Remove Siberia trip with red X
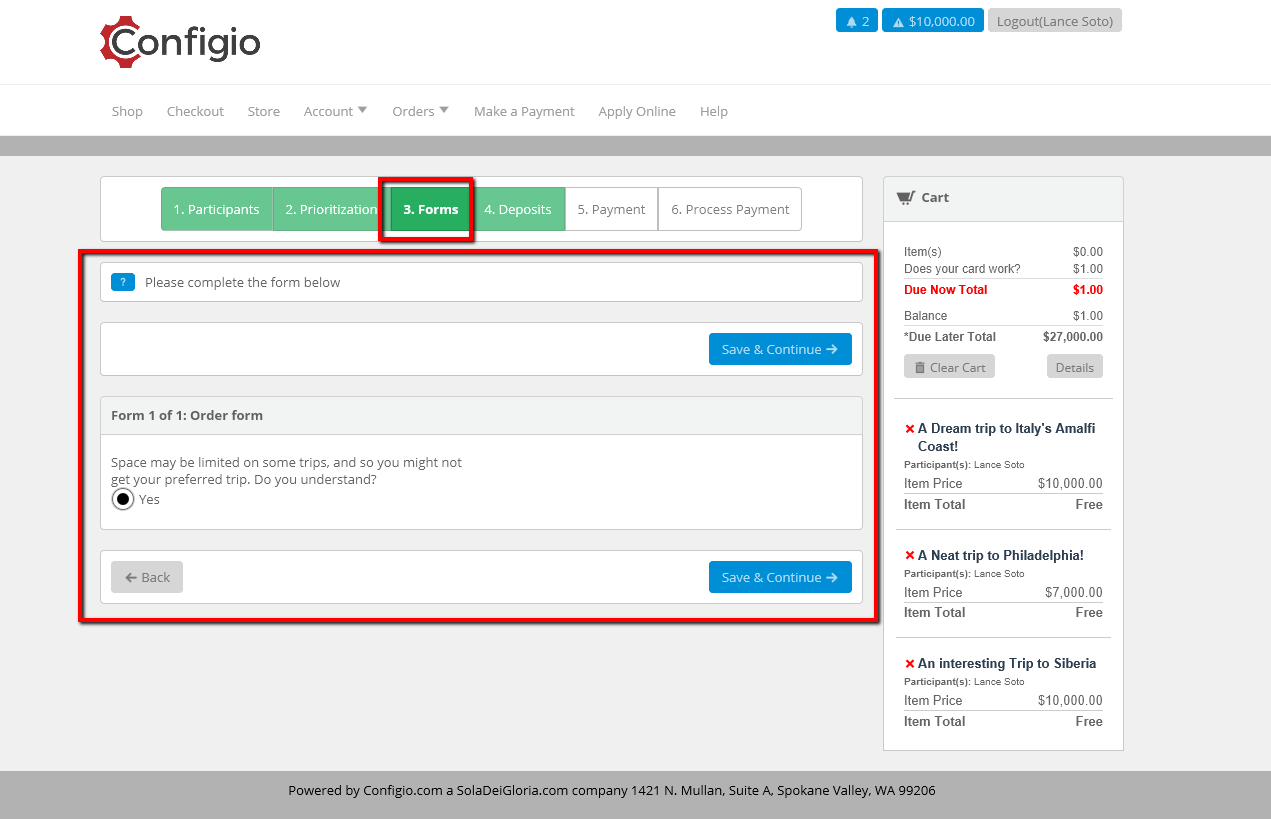The height and width of the screenshot is (819, 1271). (x=910, y=664)
